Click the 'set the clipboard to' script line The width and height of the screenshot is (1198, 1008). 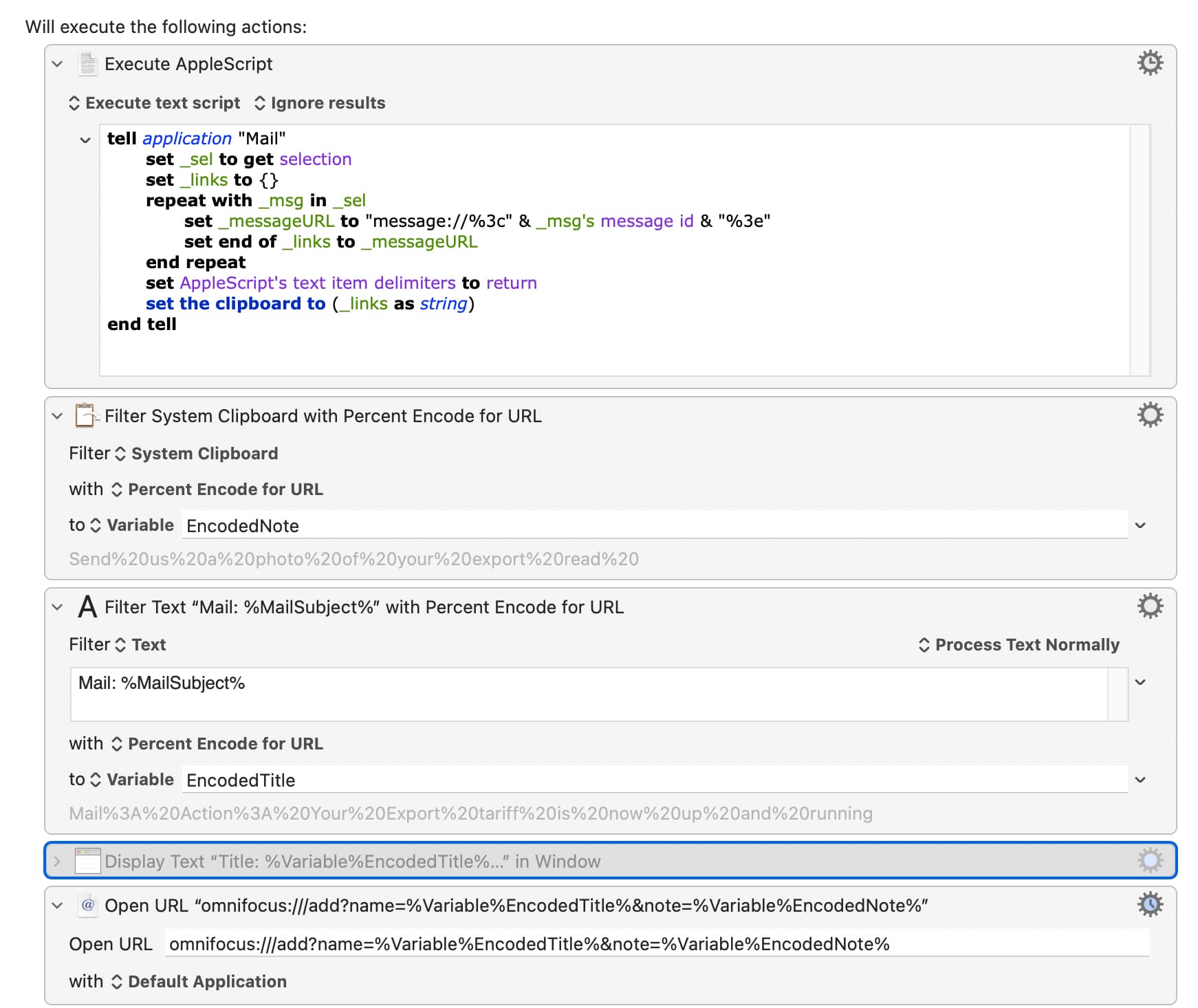310,304
